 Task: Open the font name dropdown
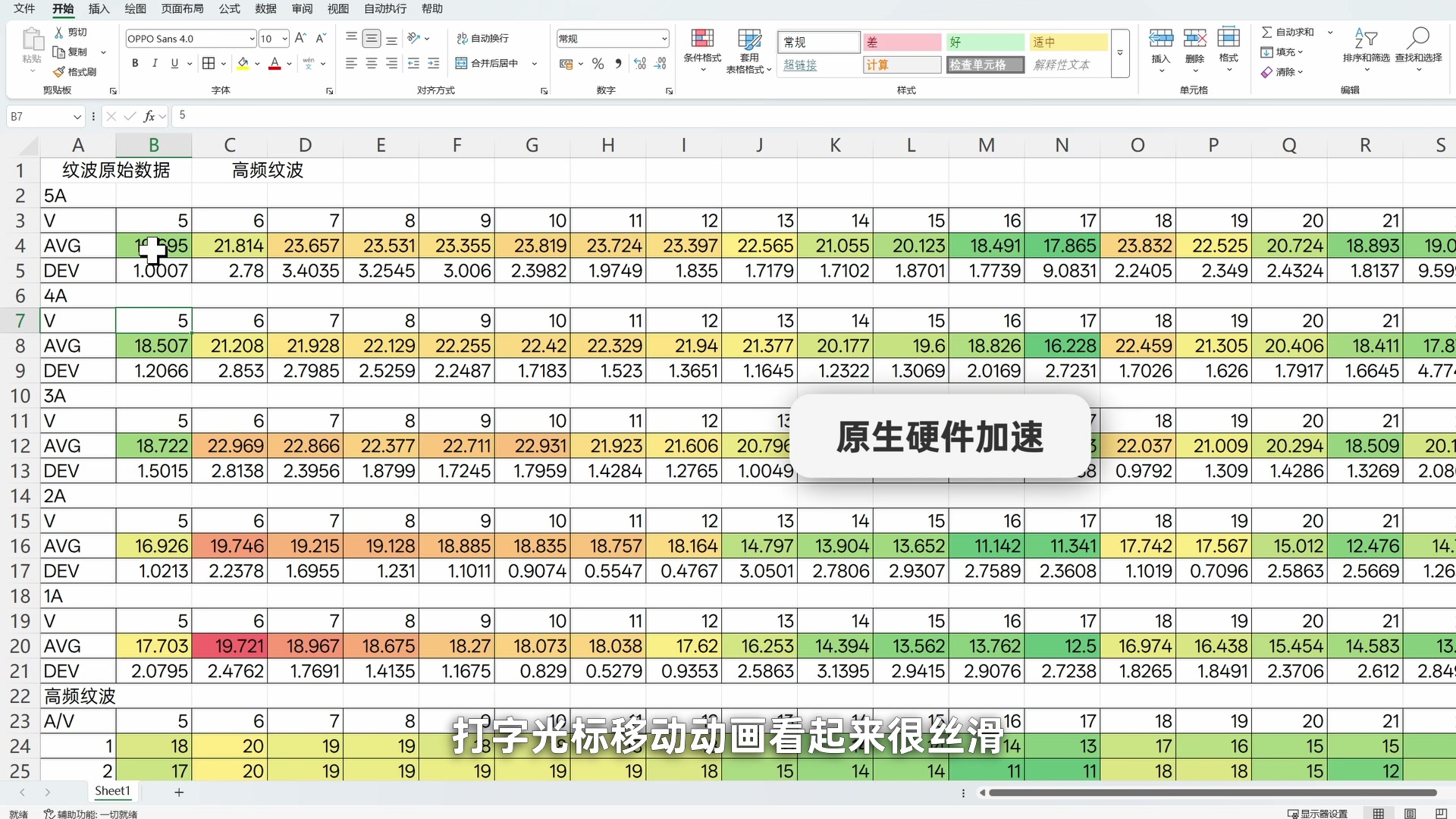[252, 39]
